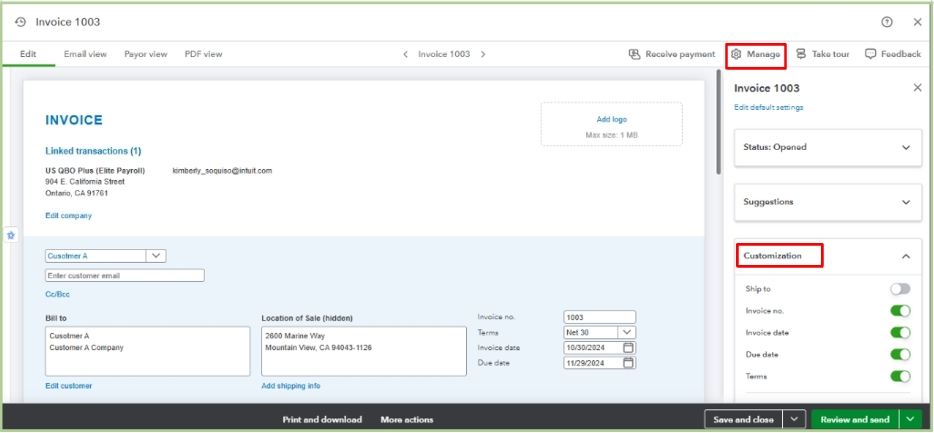Click Edit company link
The image size is (934, 433).
point(69,216)
